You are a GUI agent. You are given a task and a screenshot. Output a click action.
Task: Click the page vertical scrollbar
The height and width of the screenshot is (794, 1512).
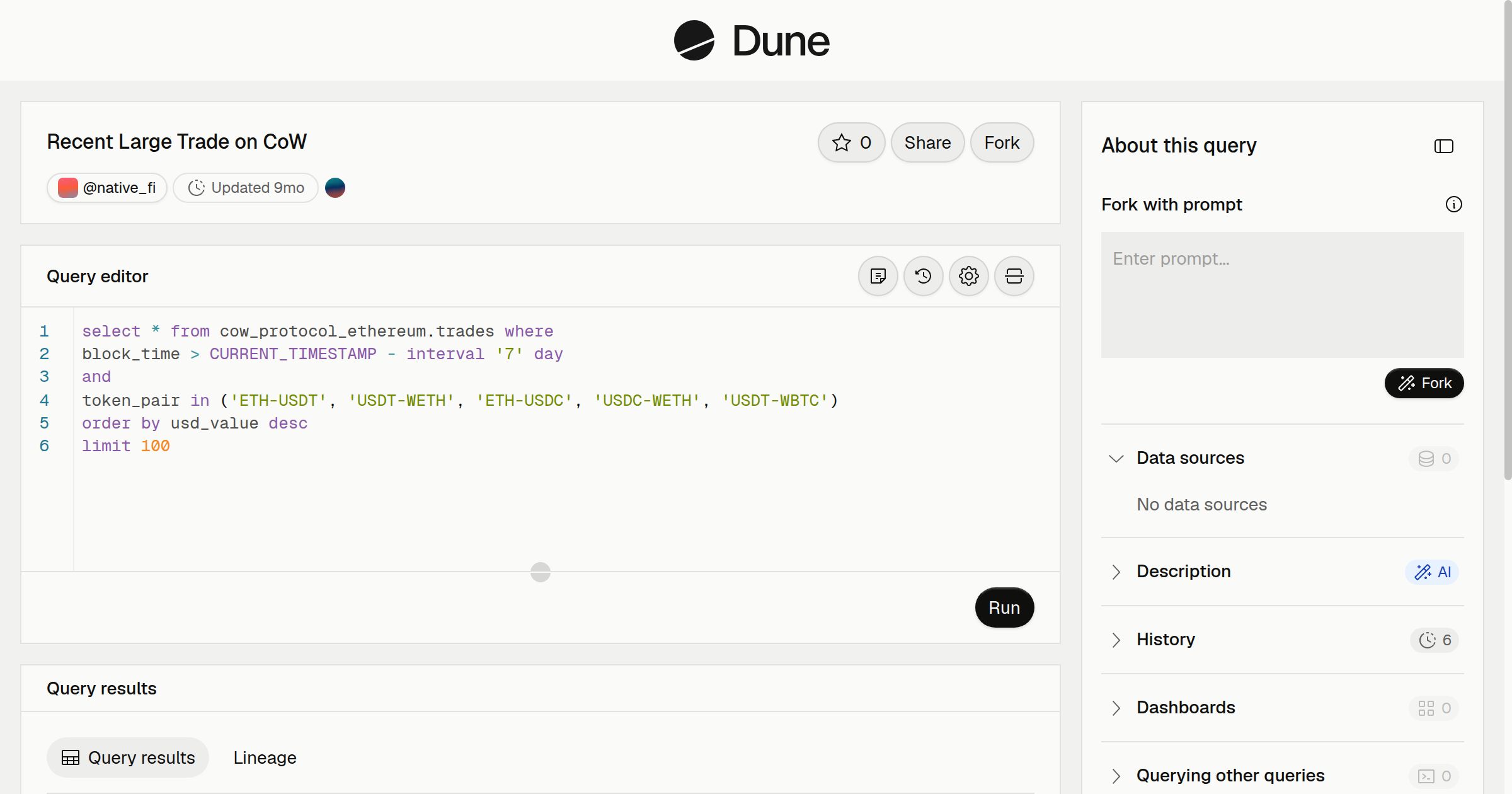(1508, 239)
